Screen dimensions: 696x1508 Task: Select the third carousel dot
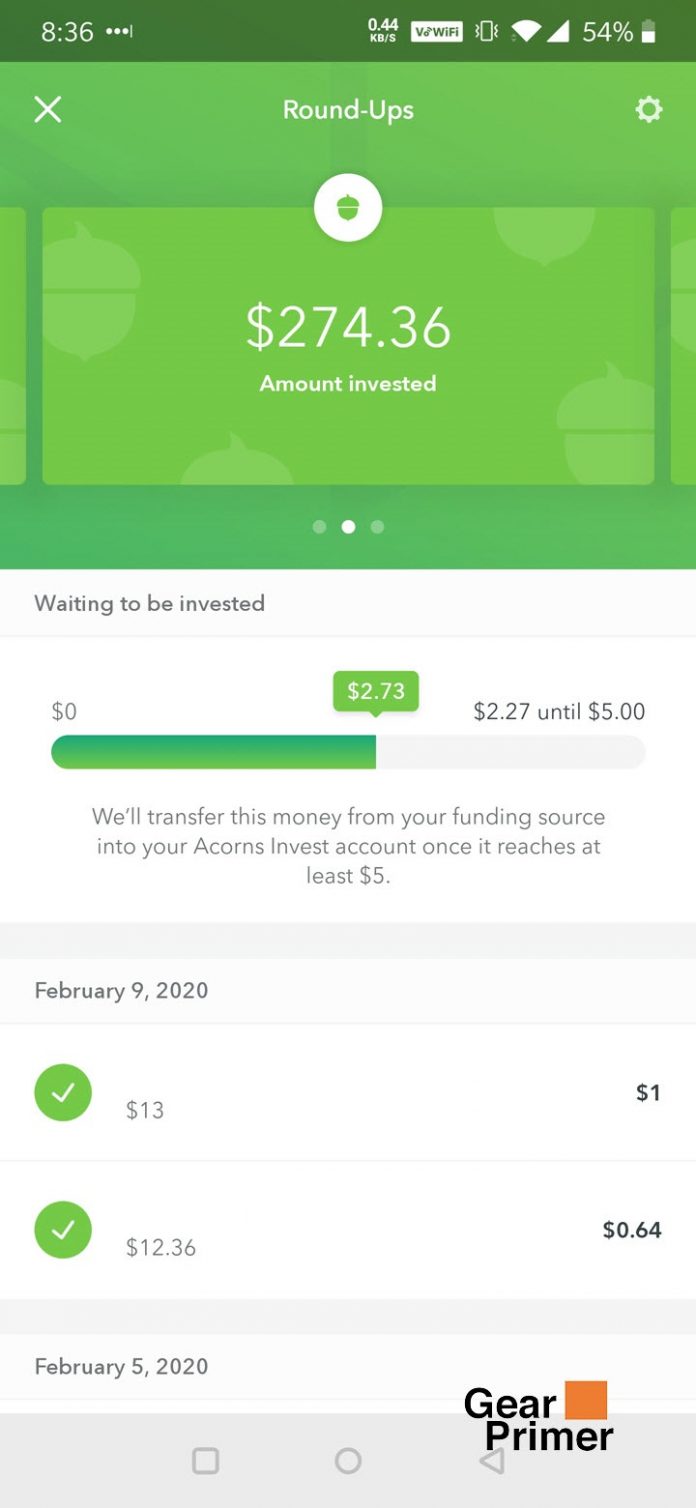(377, 527)
